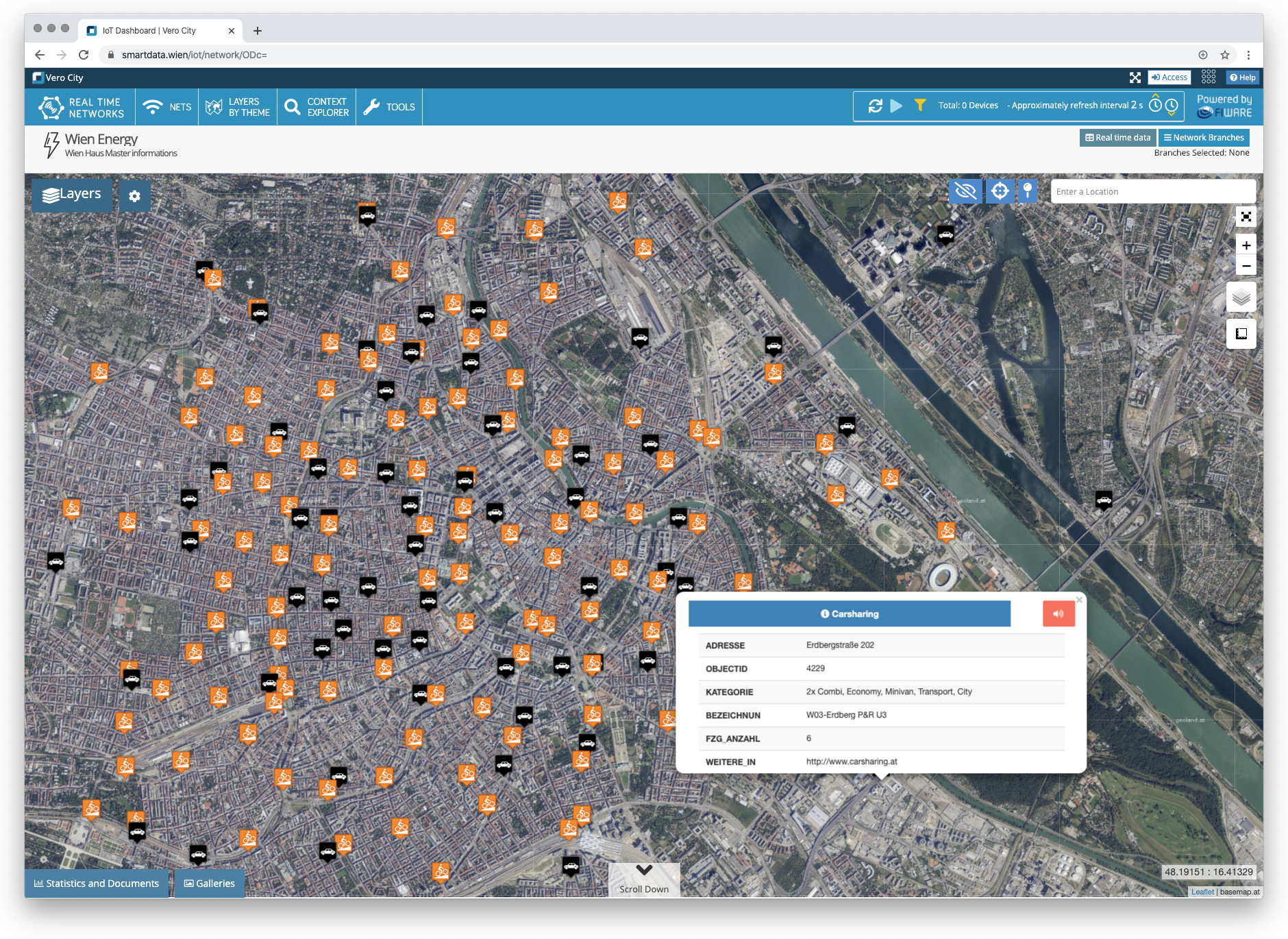Click the Real time data button
1288x939 pixels.
coord(1117,138)
